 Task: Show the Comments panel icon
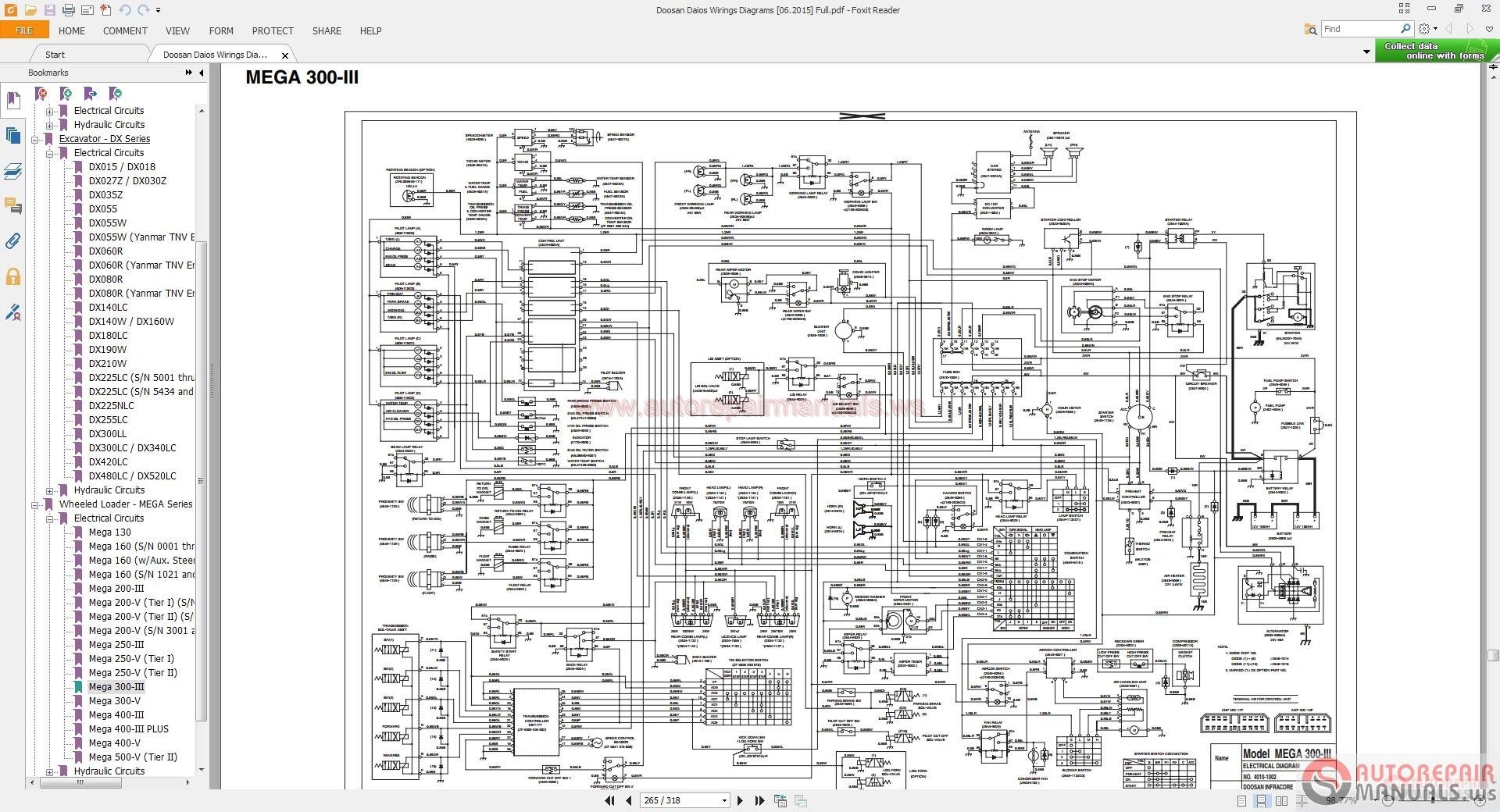point(13,205)
